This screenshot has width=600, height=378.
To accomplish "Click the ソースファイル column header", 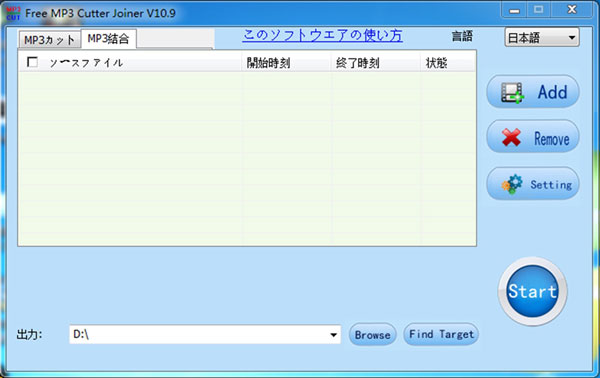I will 130,62.
